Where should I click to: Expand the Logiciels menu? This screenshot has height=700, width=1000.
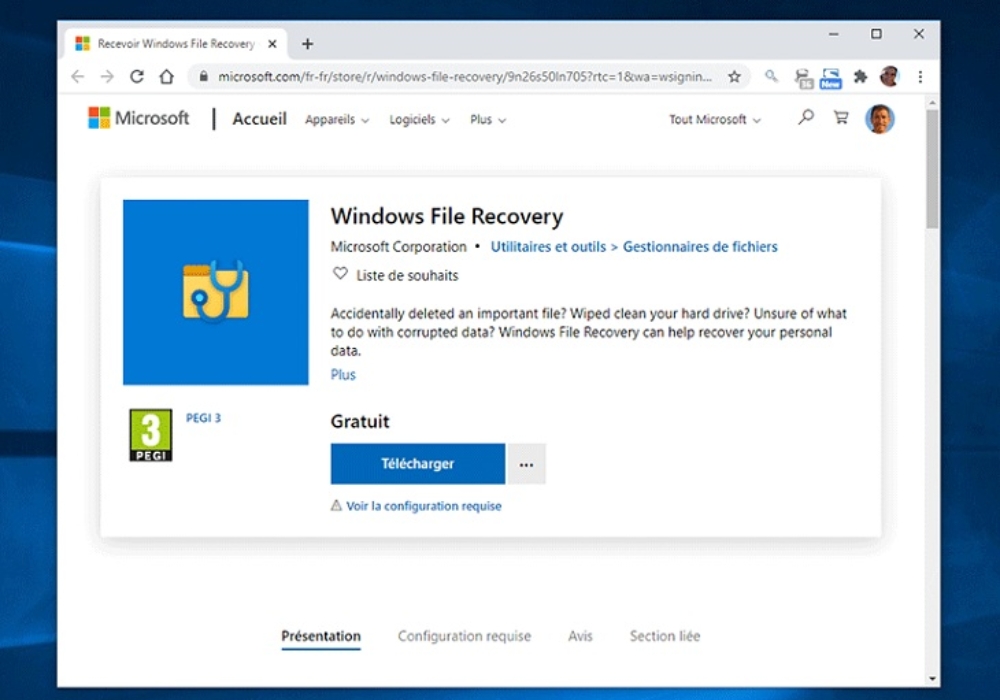tap(419, 120)
